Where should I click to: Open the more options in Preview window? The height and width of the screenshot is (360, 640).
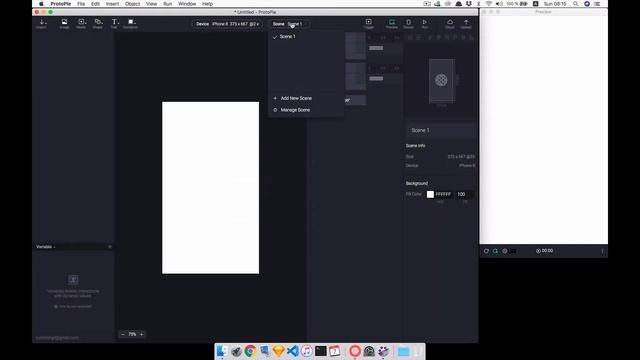click(x=602, y=251)
